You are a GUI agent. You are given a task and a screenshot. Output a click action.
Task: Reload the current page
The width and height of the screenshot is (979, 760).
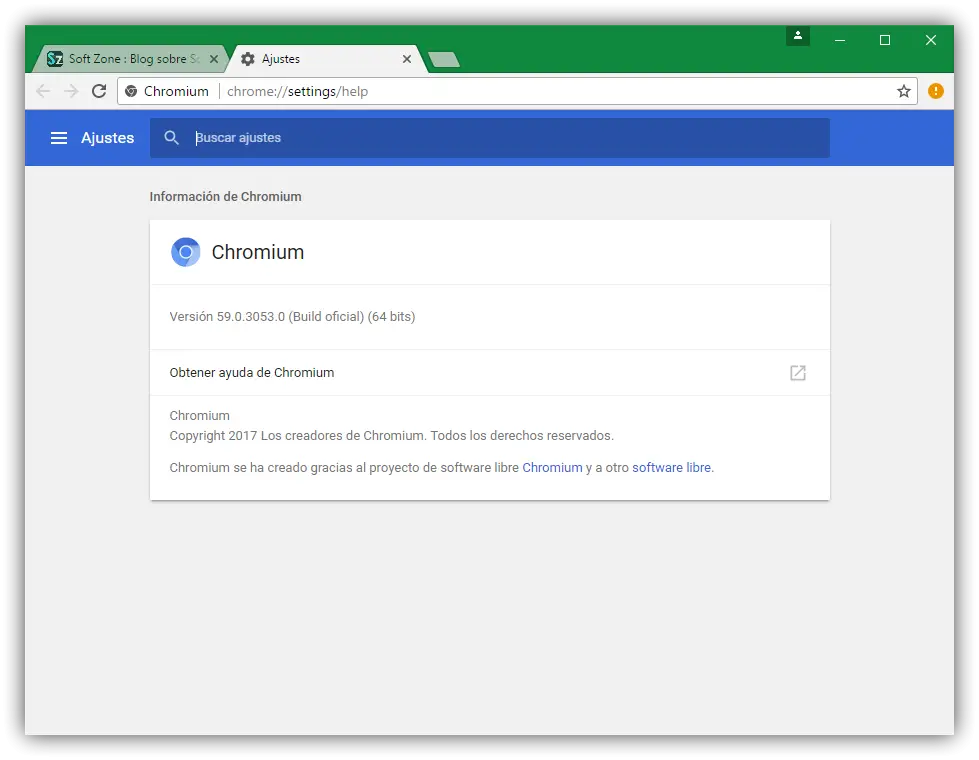pos(99,91)
